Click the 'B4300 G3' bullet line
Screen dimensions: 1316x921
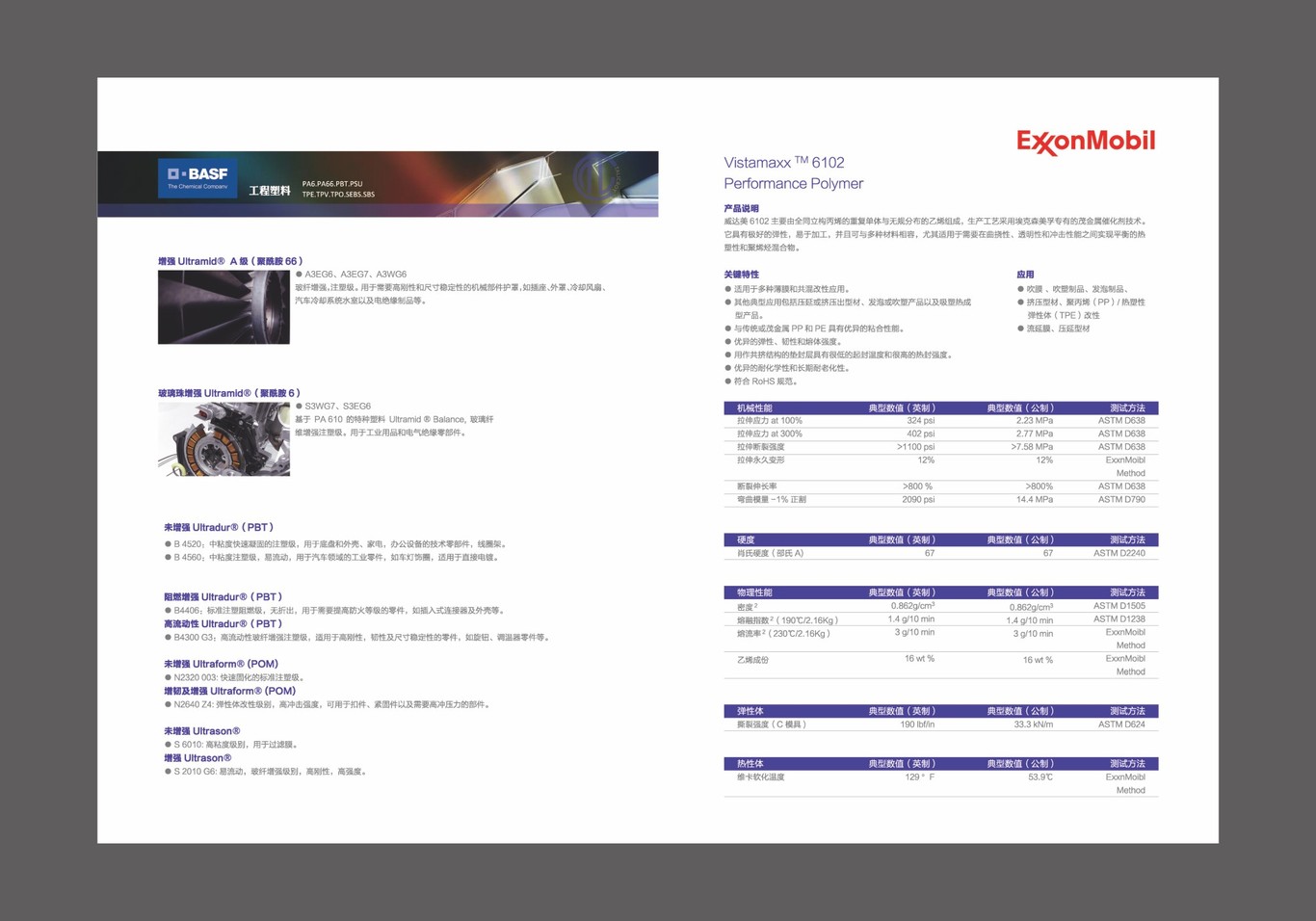[357, 638]
